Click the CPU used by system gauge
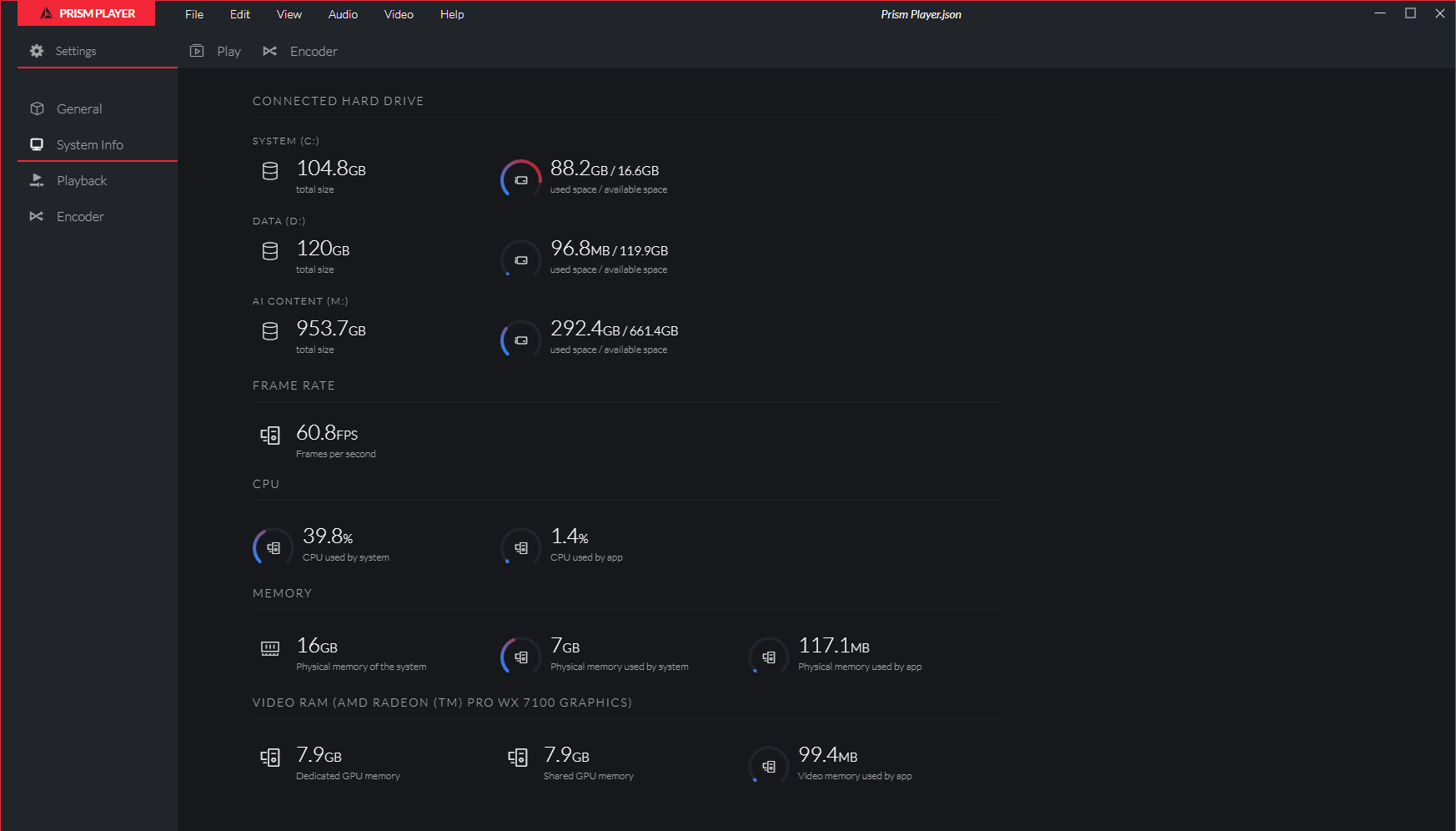 pyautogui.click(x=272, y=546)
